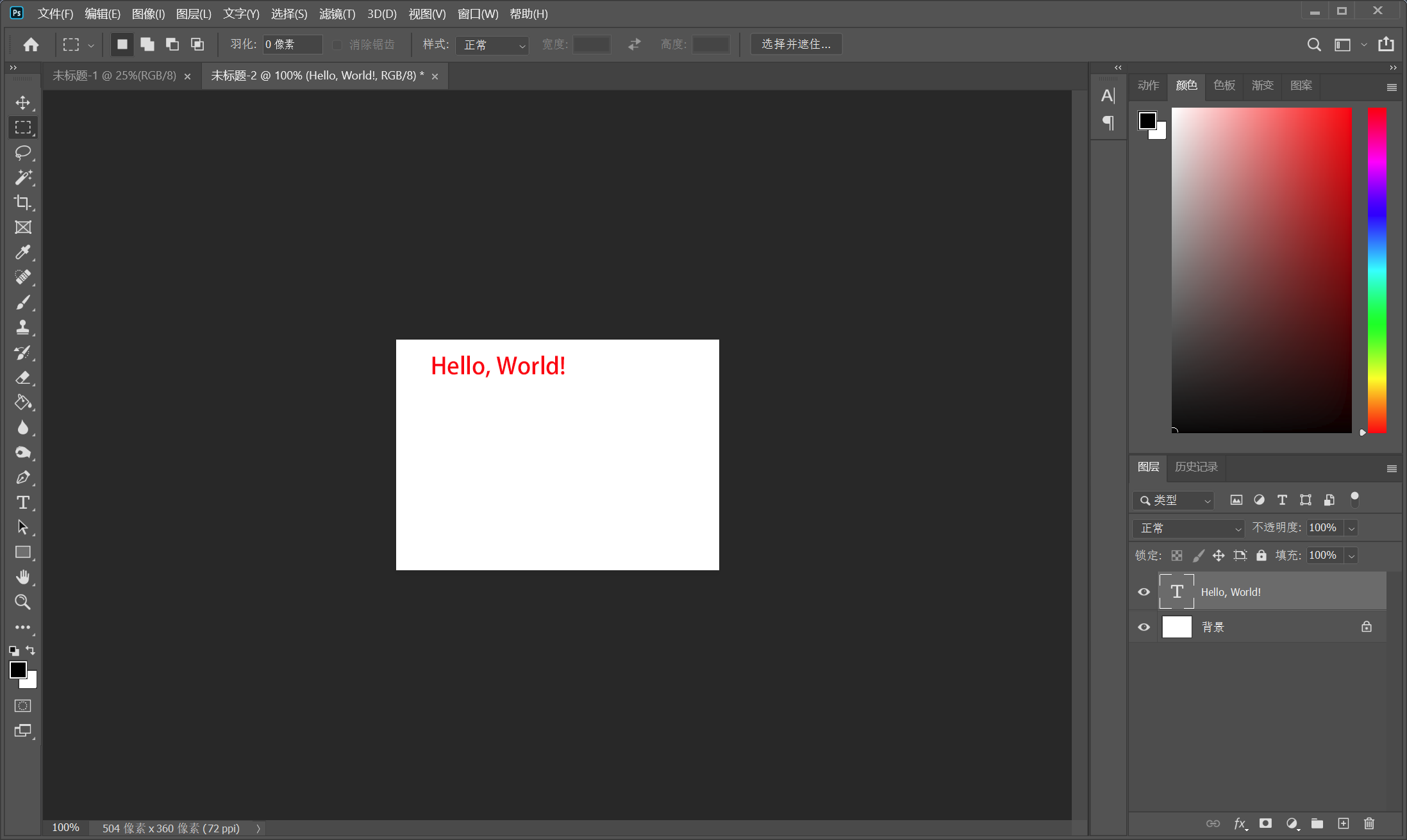Pick the Eyedropper tool
The height and width of the screenshot is (840, 1407).
[x=22, y=252]
